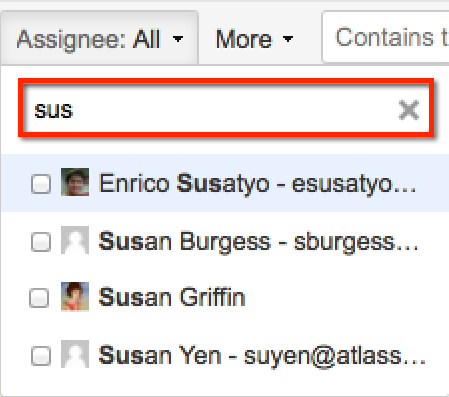Click Susan Burgess's default avatar icon
The height and width of the screenshot is (397, 449).
(75, 240)
